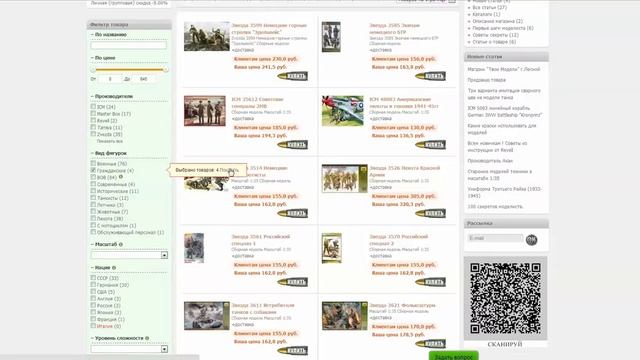Open thumbnail of Zvezda 3611 with dogs
The height and width of the screenshot is (360, 640).
[x=207, y=316]
